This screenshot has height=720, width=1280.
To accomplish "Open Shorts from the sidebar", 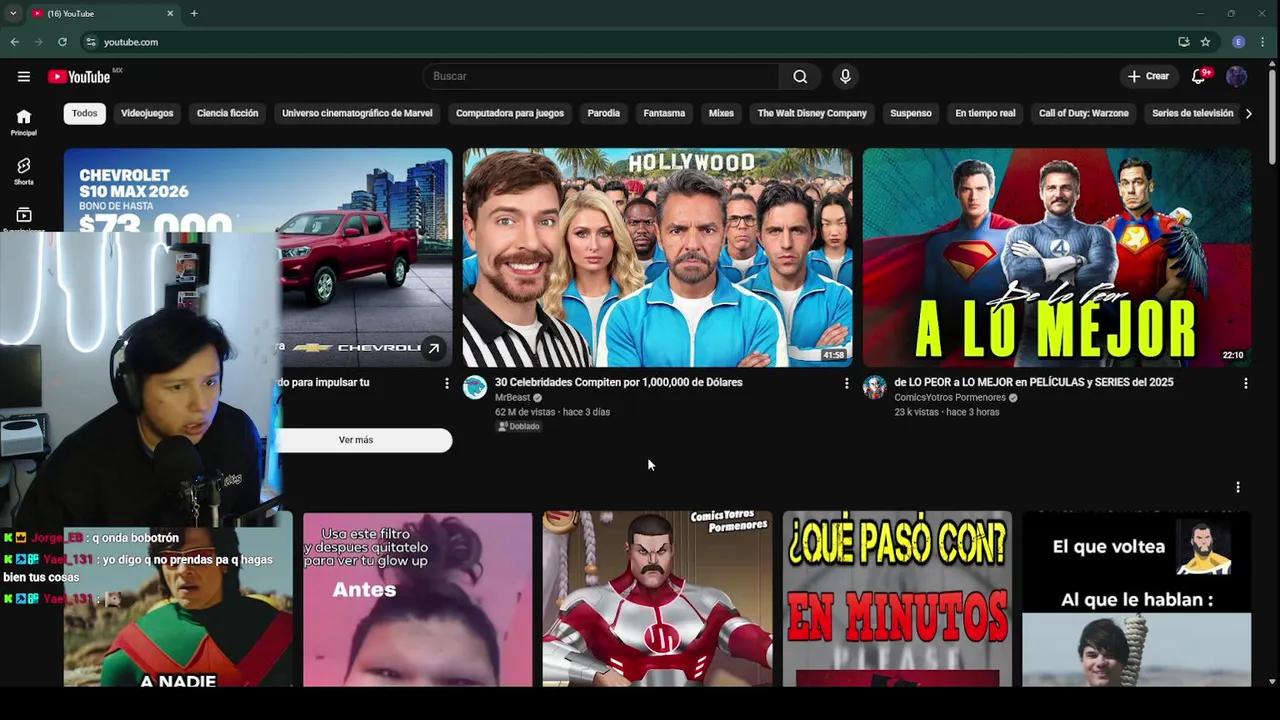I will (x=24, y=171).
